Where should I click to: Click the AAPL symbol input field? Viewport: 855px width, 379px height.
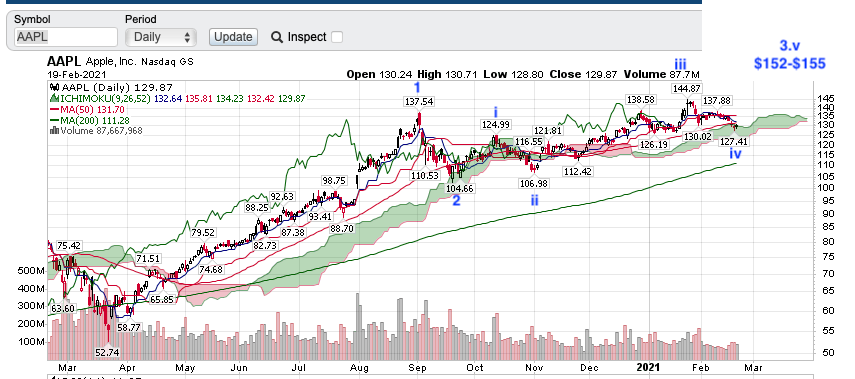coord(66,37)
